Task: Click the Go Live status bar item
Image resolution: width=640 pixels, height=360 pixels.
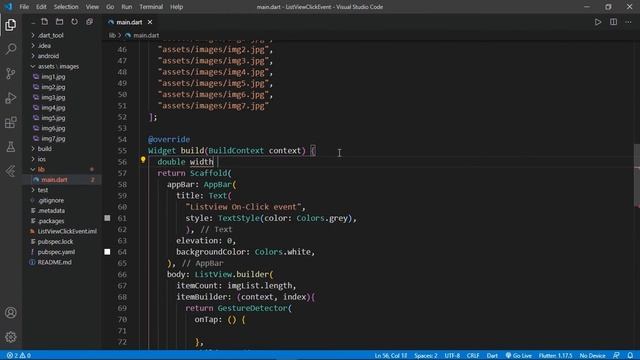Action: click(518, 356)
